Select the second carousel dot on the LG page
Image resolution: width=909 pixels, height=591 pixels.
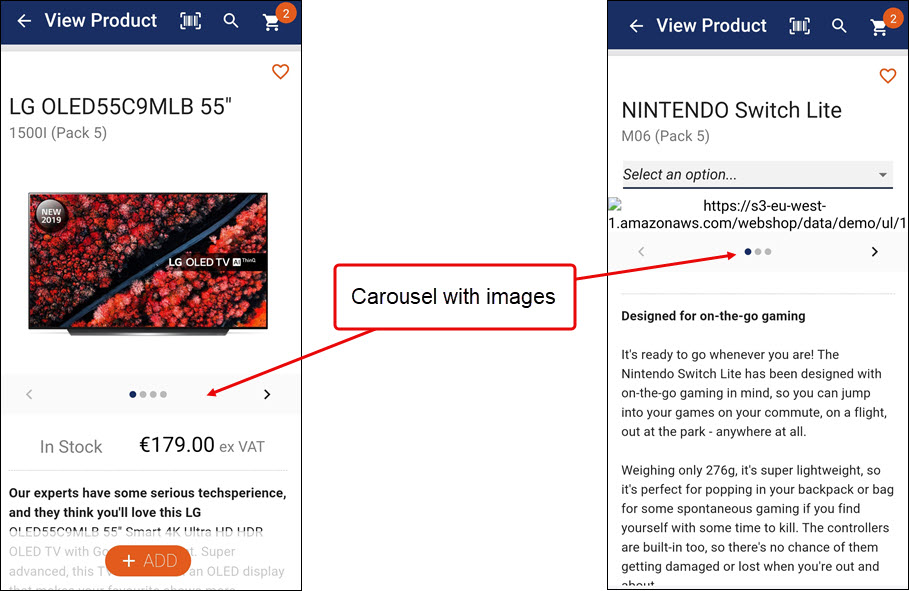click(142, 394)
